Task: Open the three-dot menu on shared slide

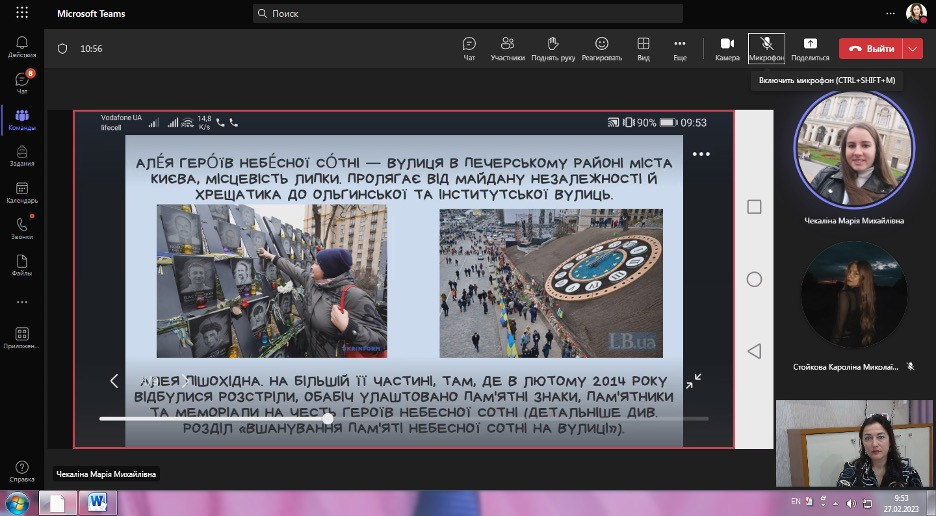Action: (x=700, y=154)
